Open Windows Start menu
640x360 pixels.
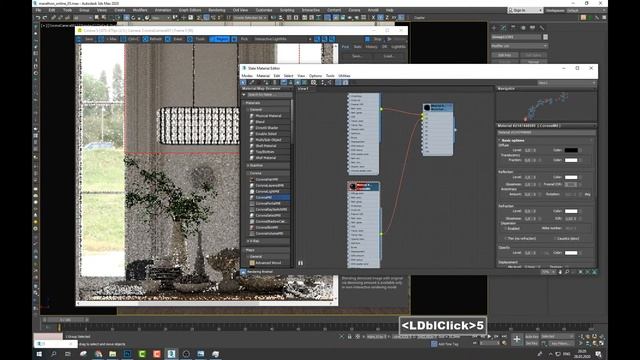coord(39,354)
